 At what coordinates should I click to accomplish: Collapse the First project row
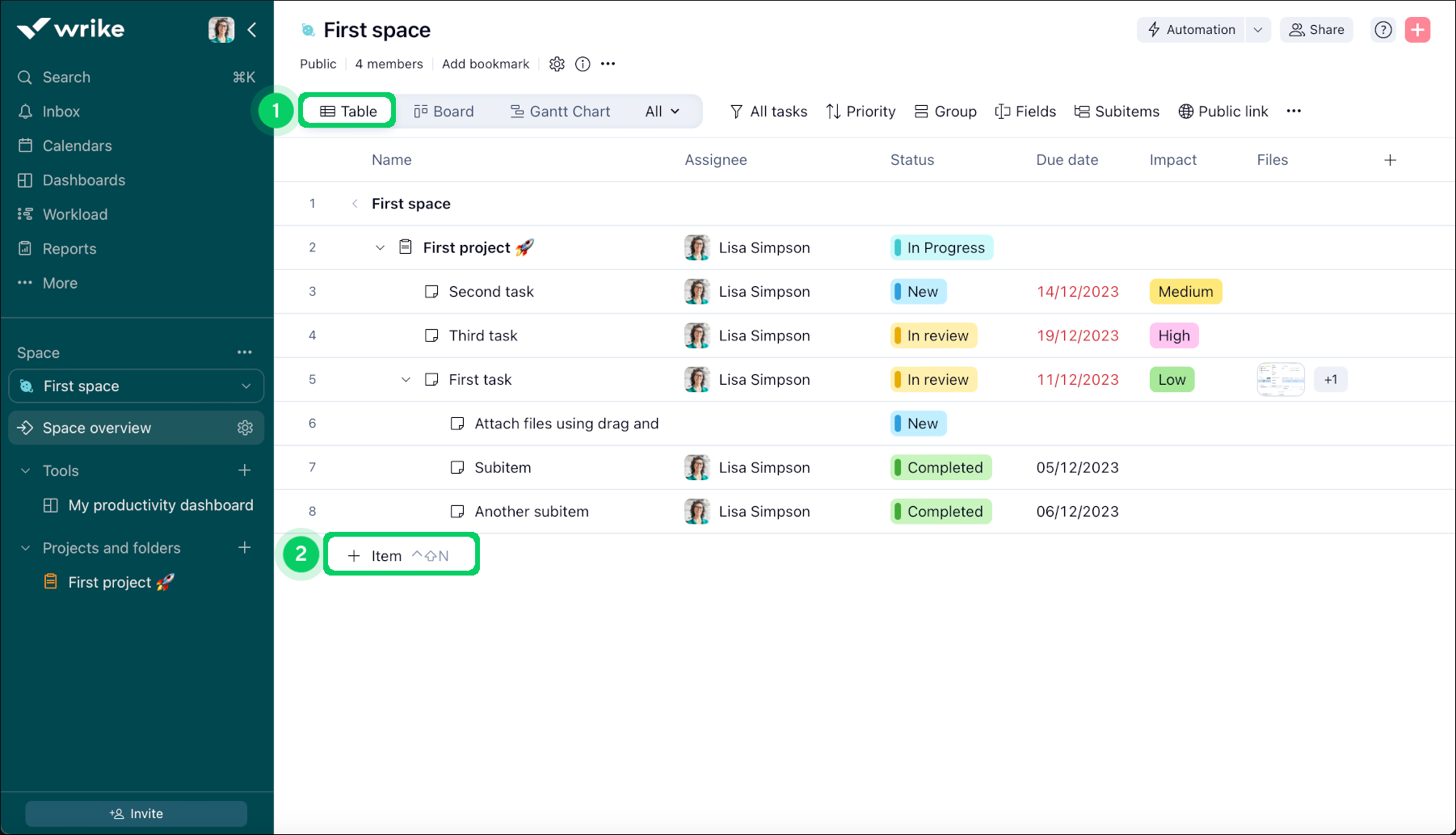pos(380,247)
